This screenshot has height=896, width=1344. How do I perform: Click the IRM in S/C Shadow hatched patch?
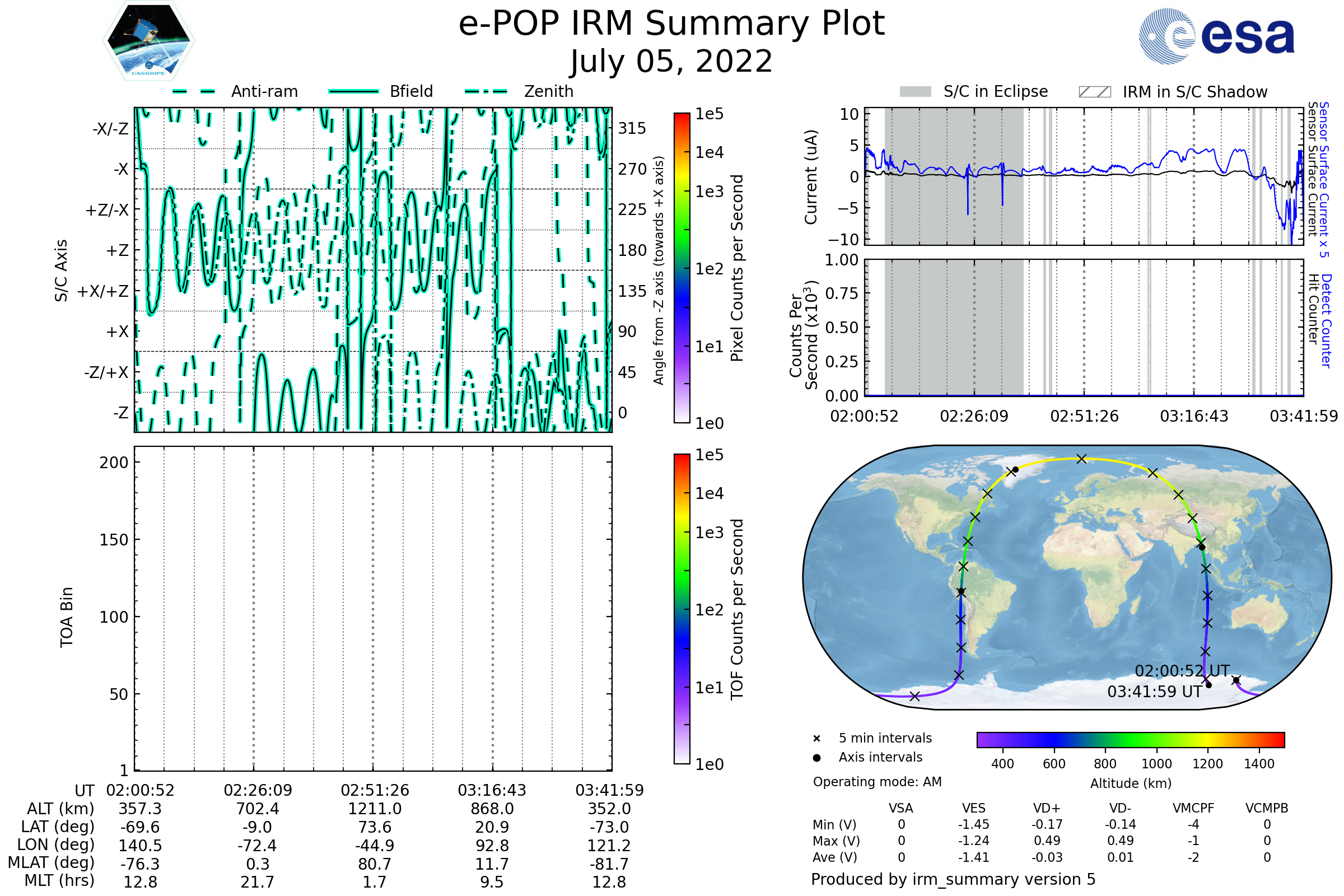coord(1094,92)
